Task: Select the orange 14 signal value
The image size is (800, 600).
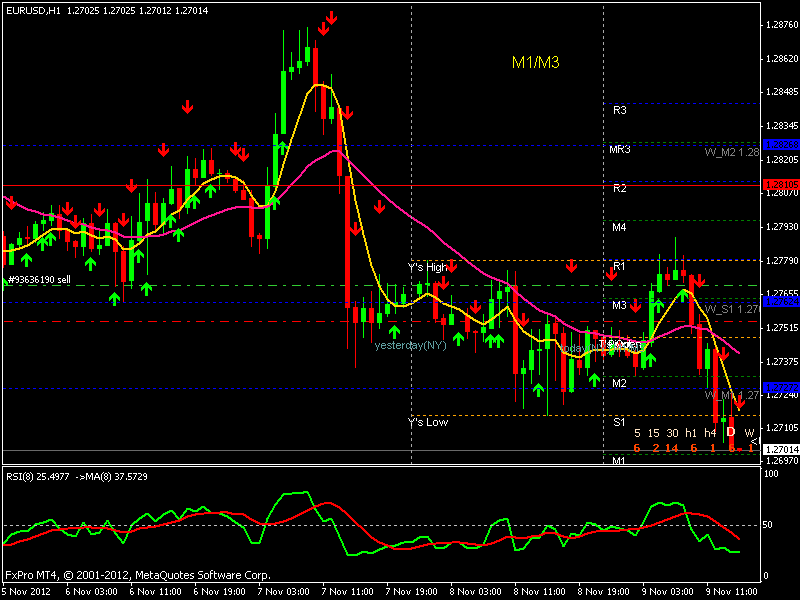Action: 672,448
